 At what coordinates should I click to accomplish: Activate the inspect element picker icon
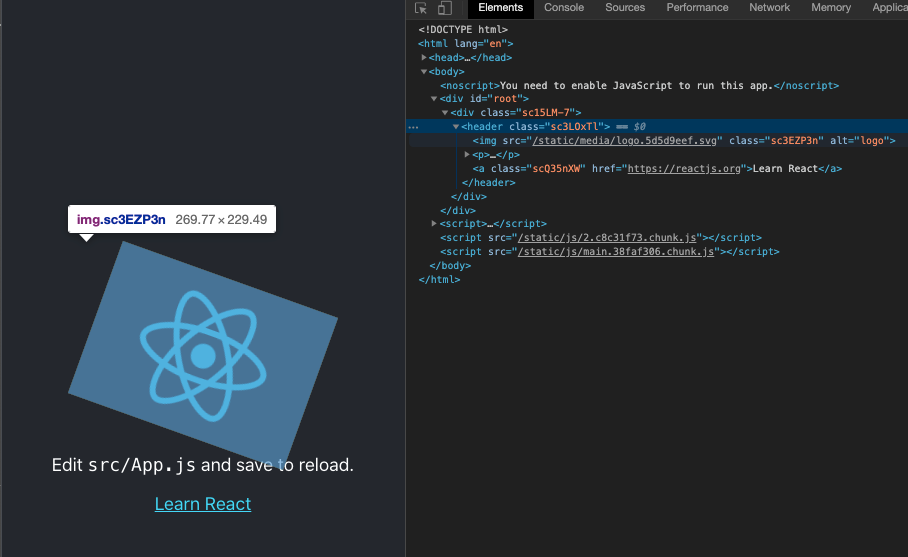tap(421, 8)
